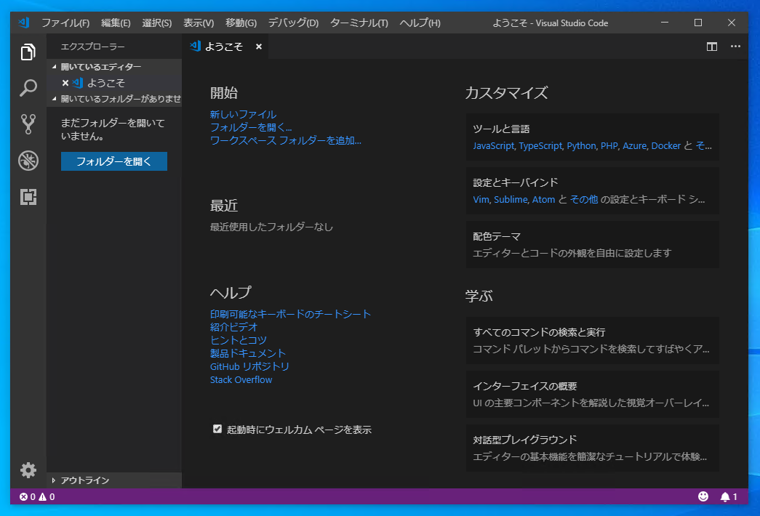The image size is (760, 516).
Task: Click the Docker tools link
Action: click(x=665, y=146)
